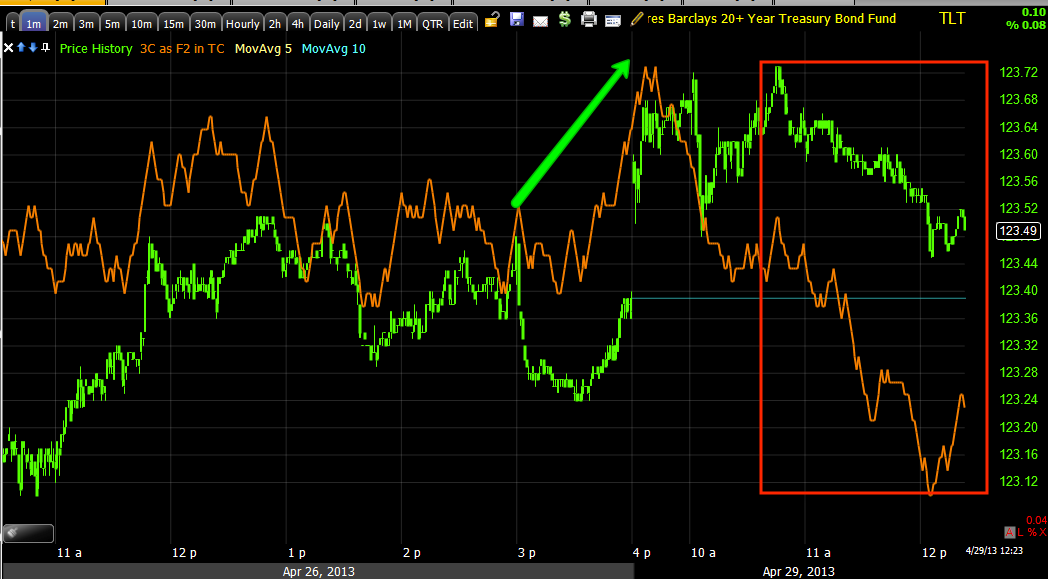This screenshot has width=1048, height=579.
Task: Click the '3 p' time axis label
Action: coord(527,553)
